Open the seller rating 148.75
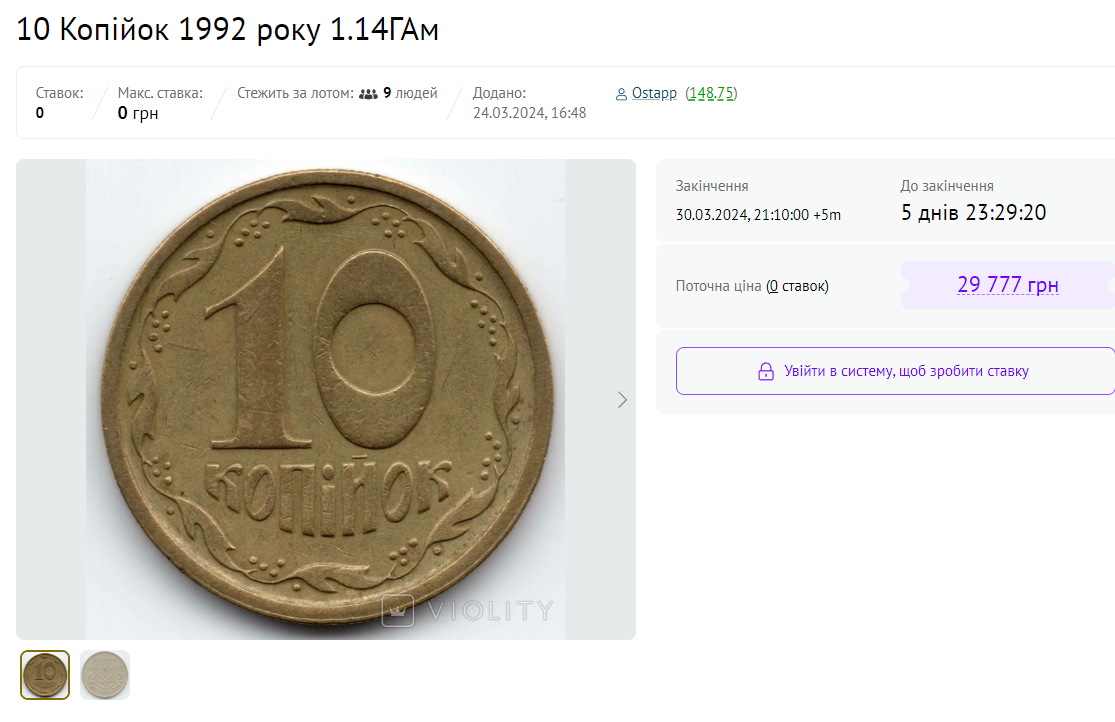 pyautogui.click(x=711, y=93)
